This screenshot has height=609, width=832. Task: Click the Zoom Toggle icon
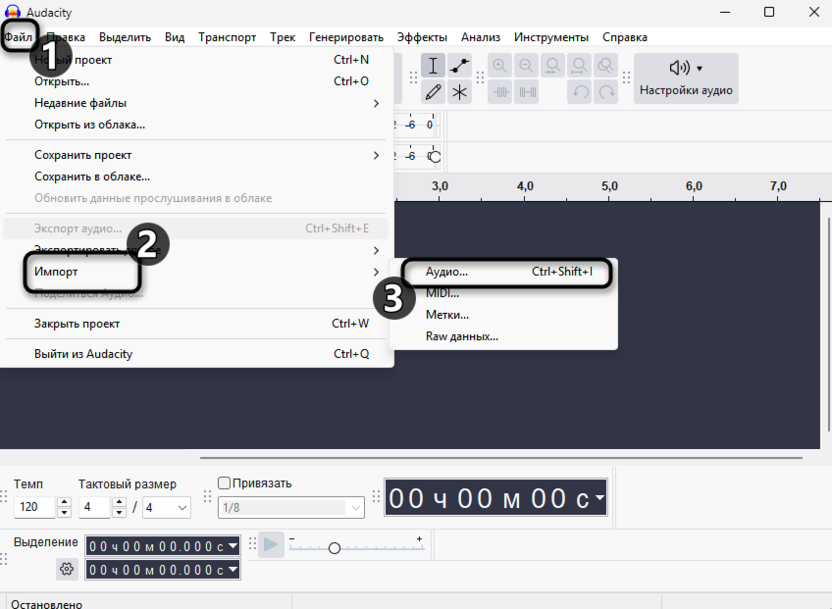tap(606, 66)
